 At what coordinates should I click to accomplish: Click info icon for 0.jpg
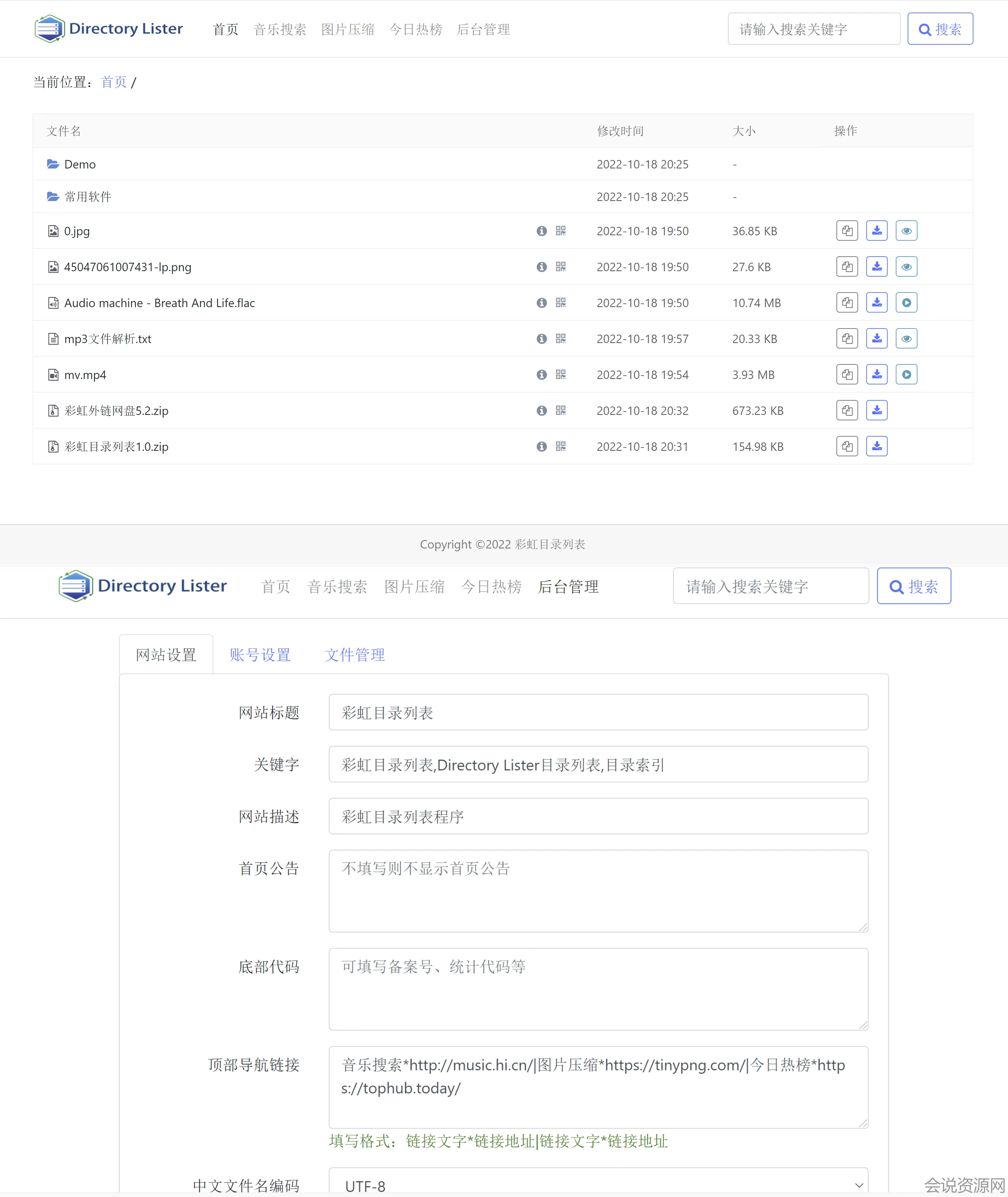pyautogui.click(x=541, y=231)
